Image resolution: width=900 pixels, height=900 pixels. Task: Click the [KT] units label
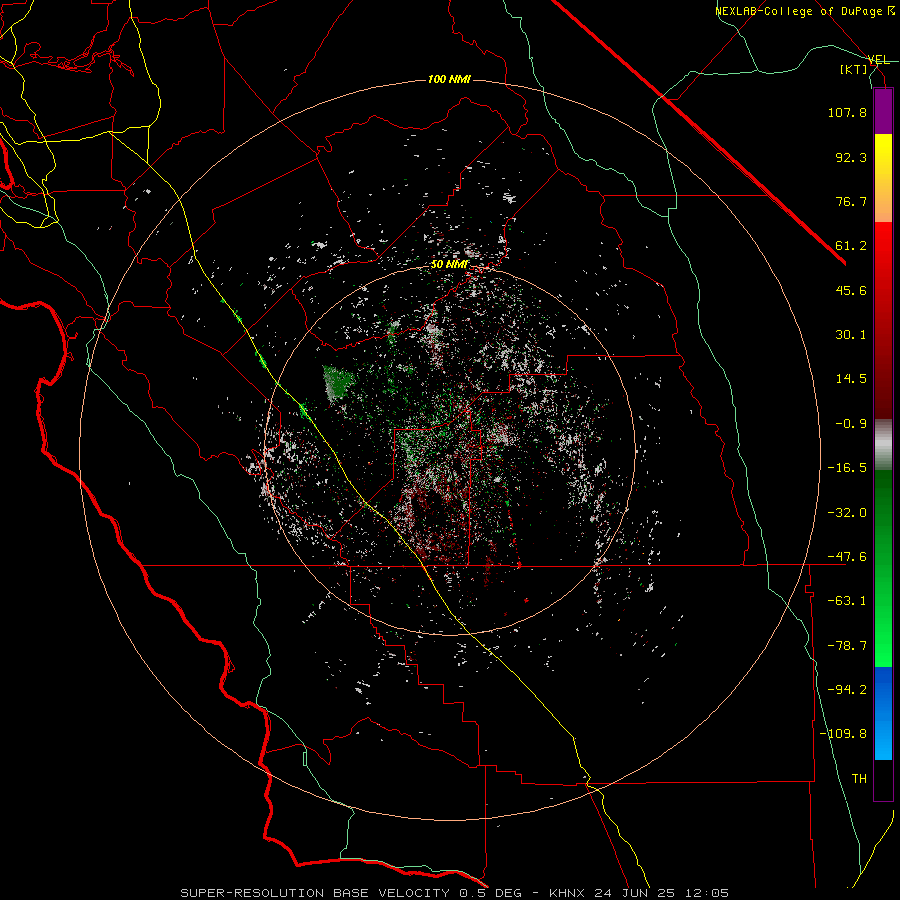[854, 69]
